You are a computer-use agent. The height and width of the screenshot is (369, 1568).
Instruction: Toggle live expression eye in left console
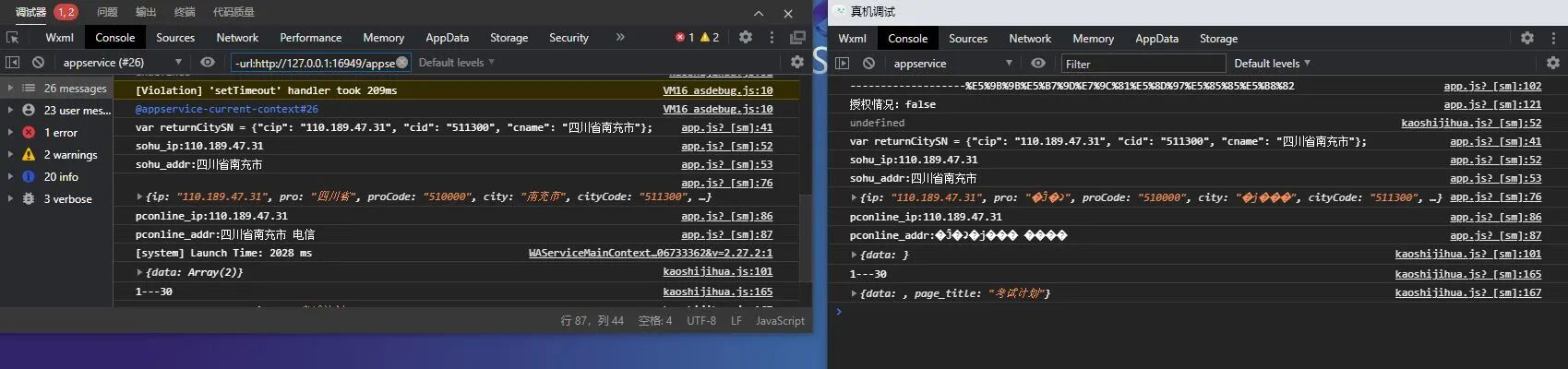(x=208, y=62)
